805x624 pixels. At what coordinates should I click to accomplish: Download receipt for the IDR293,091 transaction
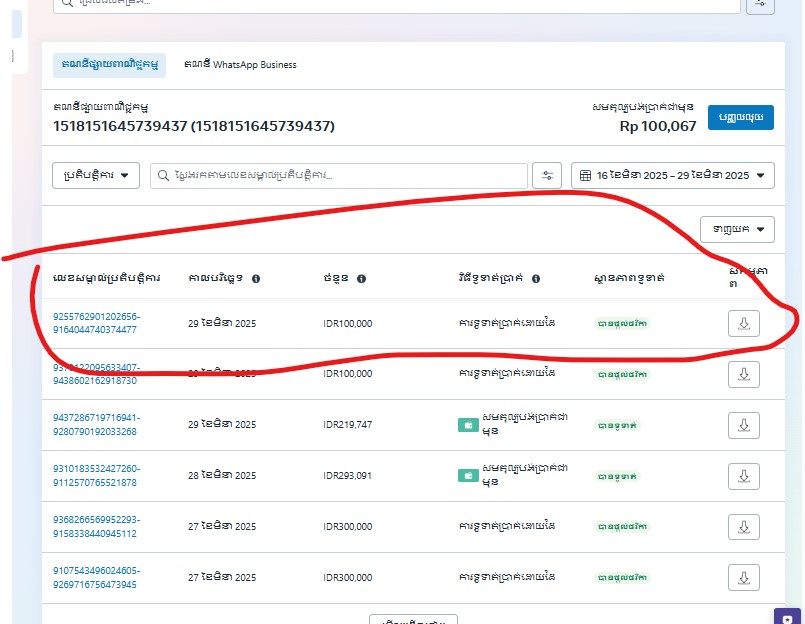pos(743,476)
